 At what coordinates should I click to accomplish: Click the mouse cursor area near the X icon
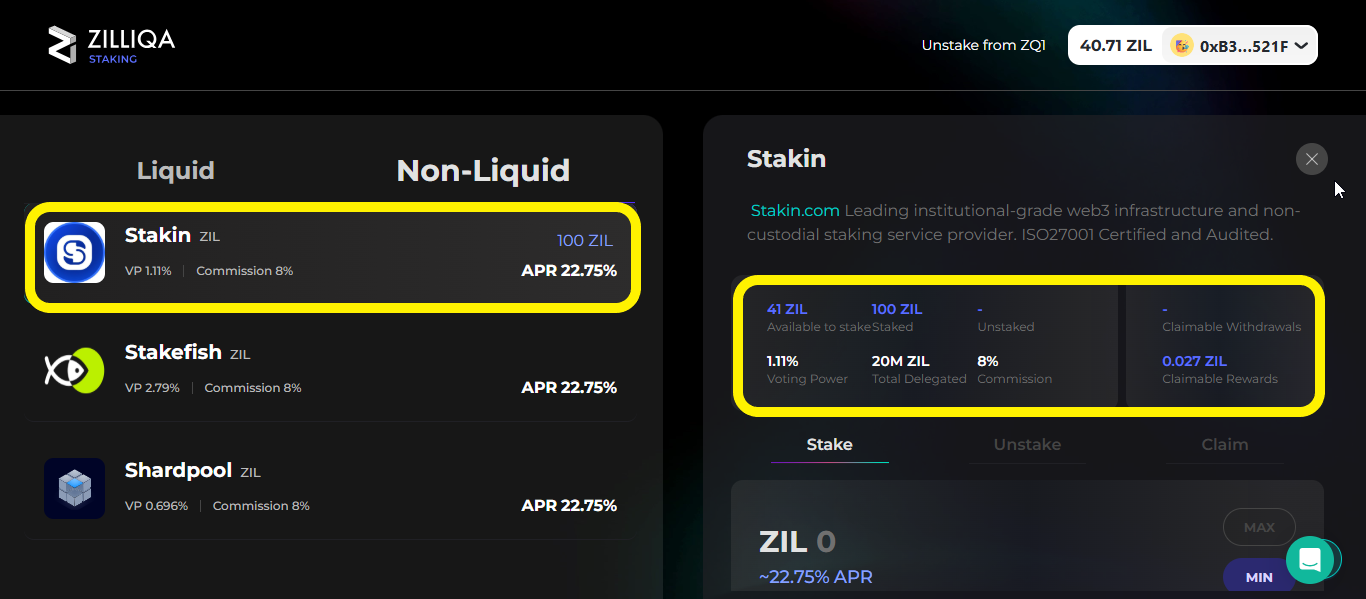(1337, 188)
